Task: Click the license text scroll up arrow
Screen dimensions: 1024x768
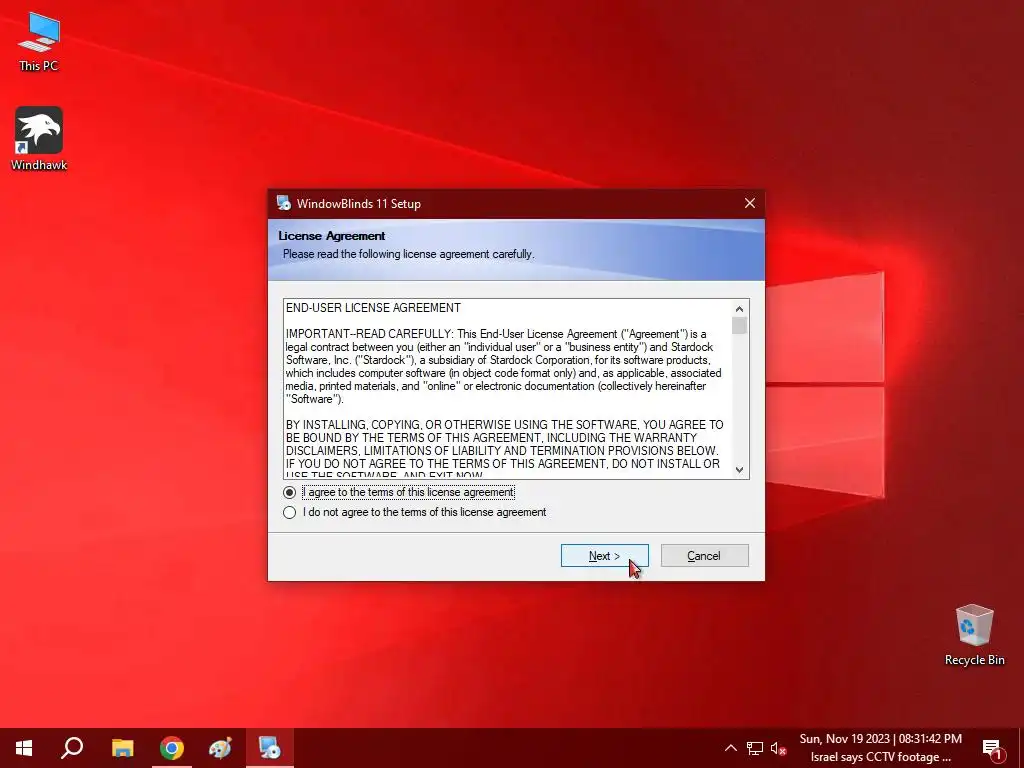Action: coord(739,309)
